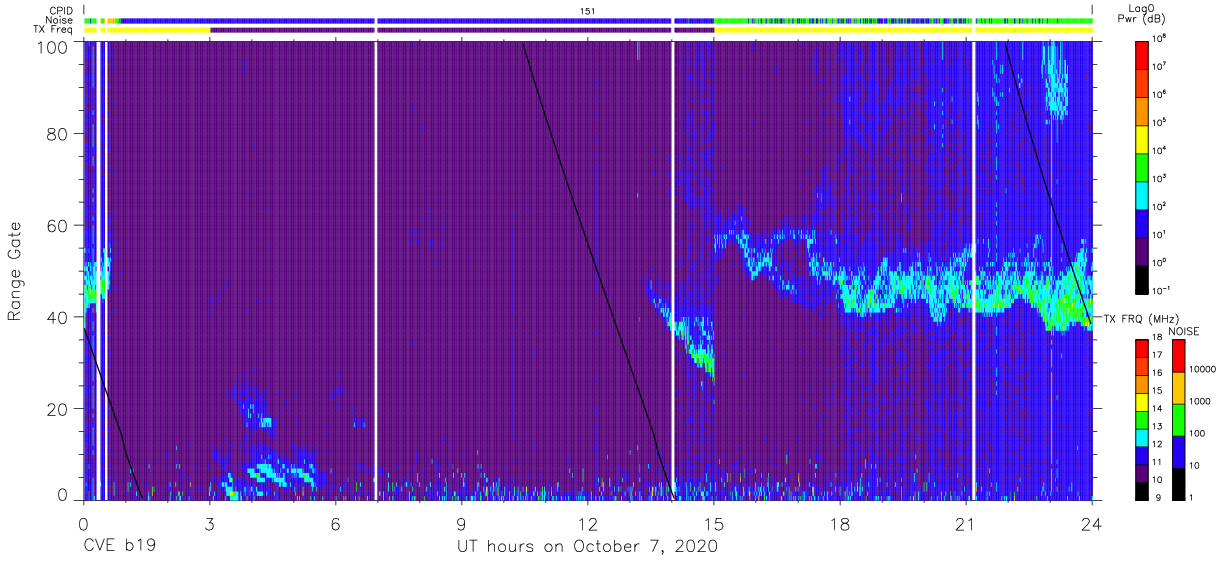1228x567 pixels.
Task: Click the '60' tick on Range Gate axis
Action: pyautogui.click(x=59, y=226)
